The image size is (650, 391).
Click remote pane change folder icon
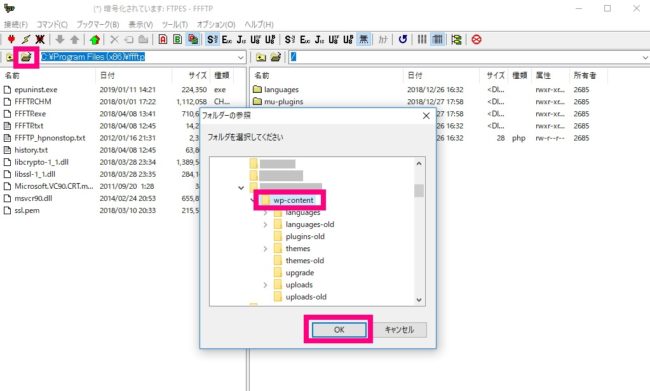(276, 57)
